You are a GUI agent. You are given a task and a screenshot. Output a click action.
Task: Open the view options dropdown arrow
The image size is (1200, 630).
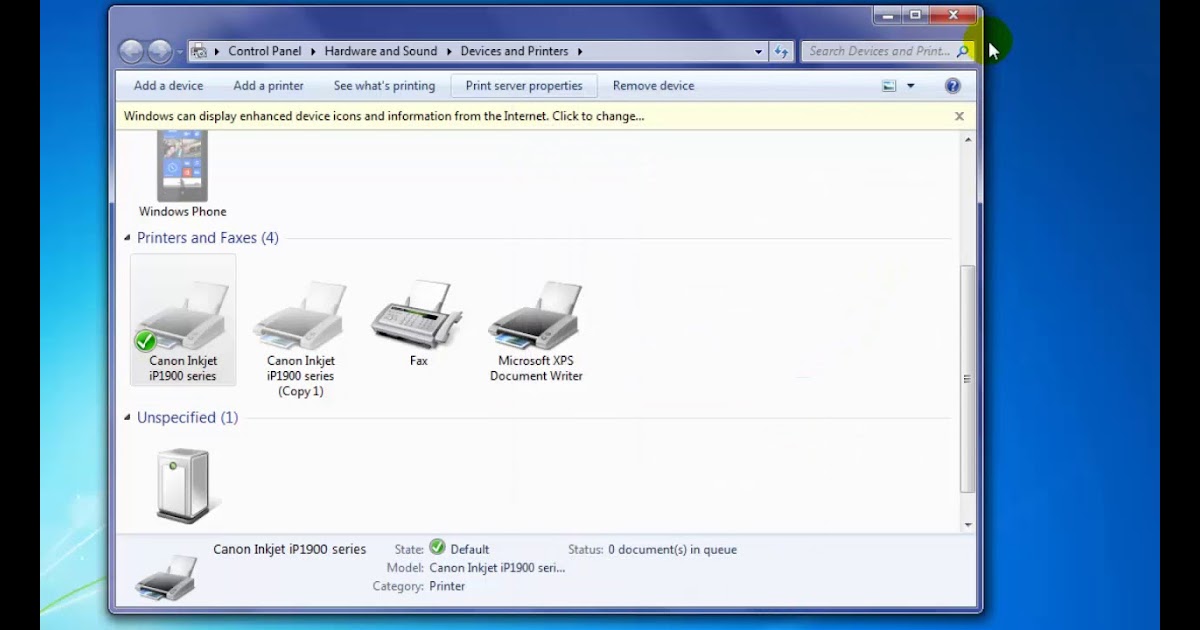pyautogui.click(x=910, y=86)
